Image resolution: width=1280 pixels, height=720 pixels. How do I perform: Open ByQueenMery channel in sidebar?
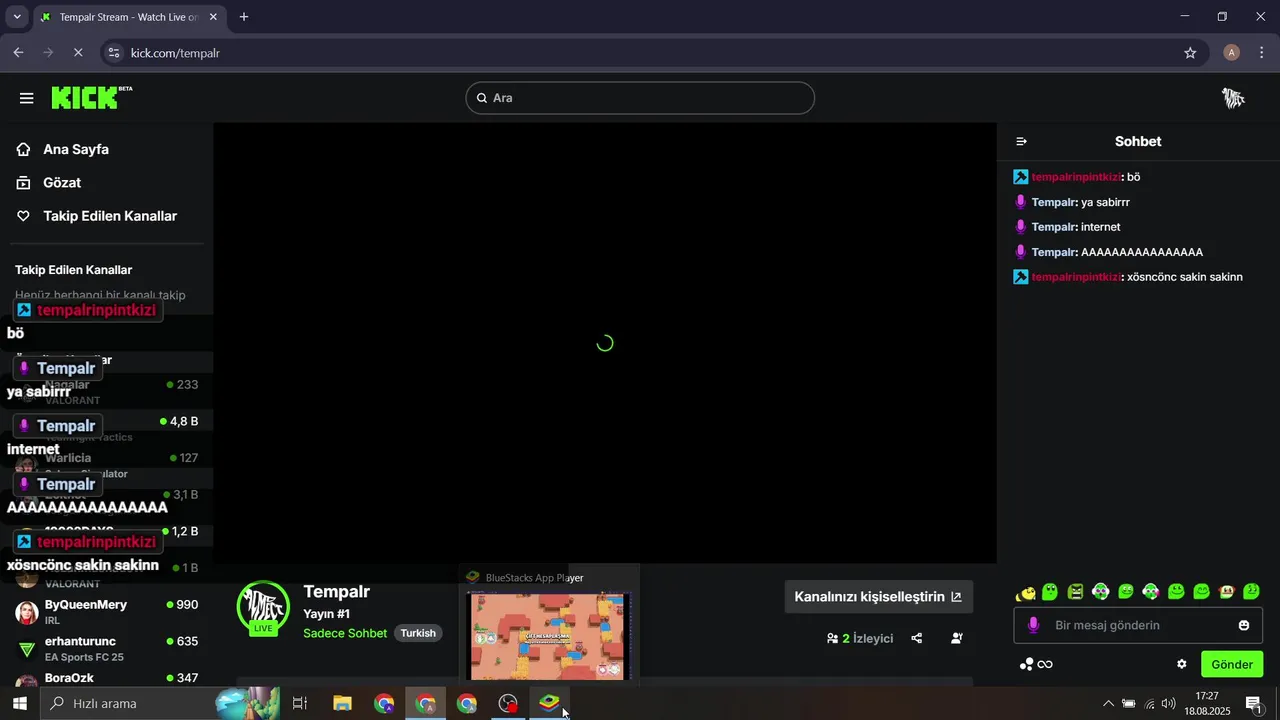pyautogui.click(x=106, y=612)
